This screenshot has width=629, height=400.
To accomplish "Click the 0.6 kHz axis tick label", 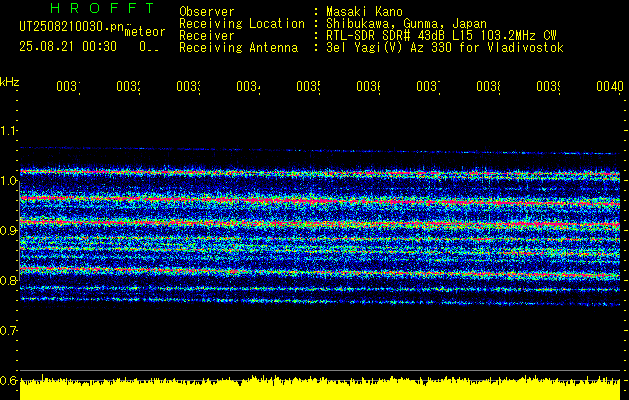I will point(8,380).
